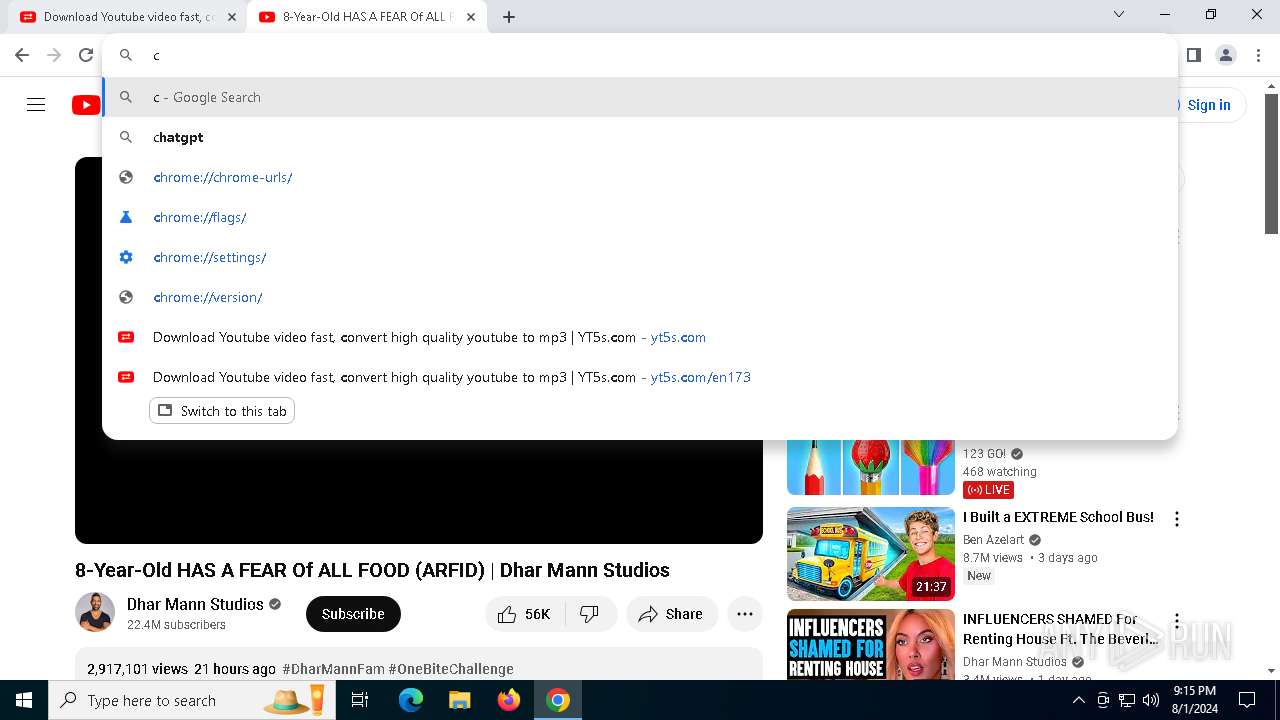Click into the address bar text field
The height and width of the screenshot is (720, 1280).
click(x=640, y=56)
